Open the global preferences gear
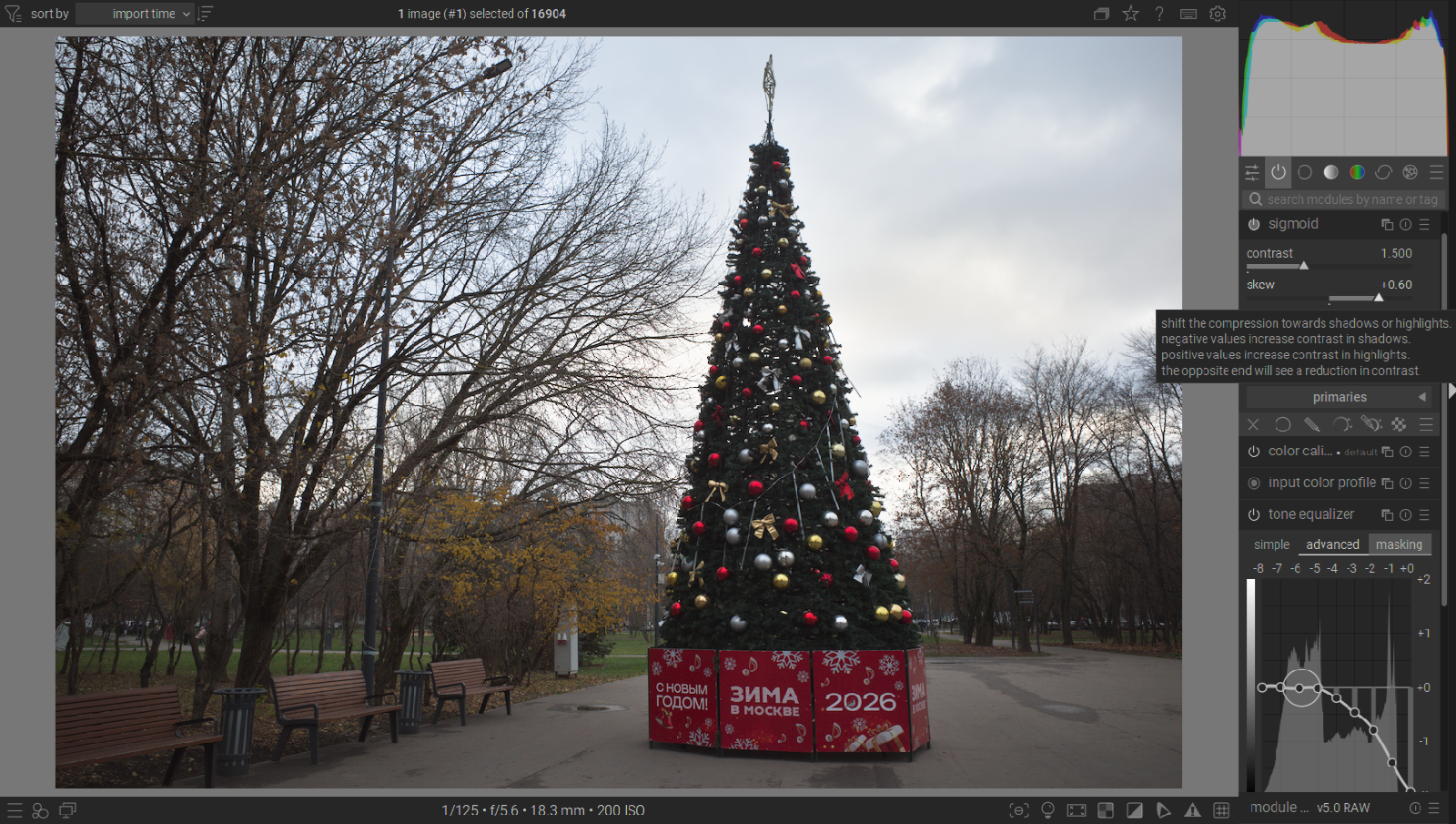 [1218, 14]
